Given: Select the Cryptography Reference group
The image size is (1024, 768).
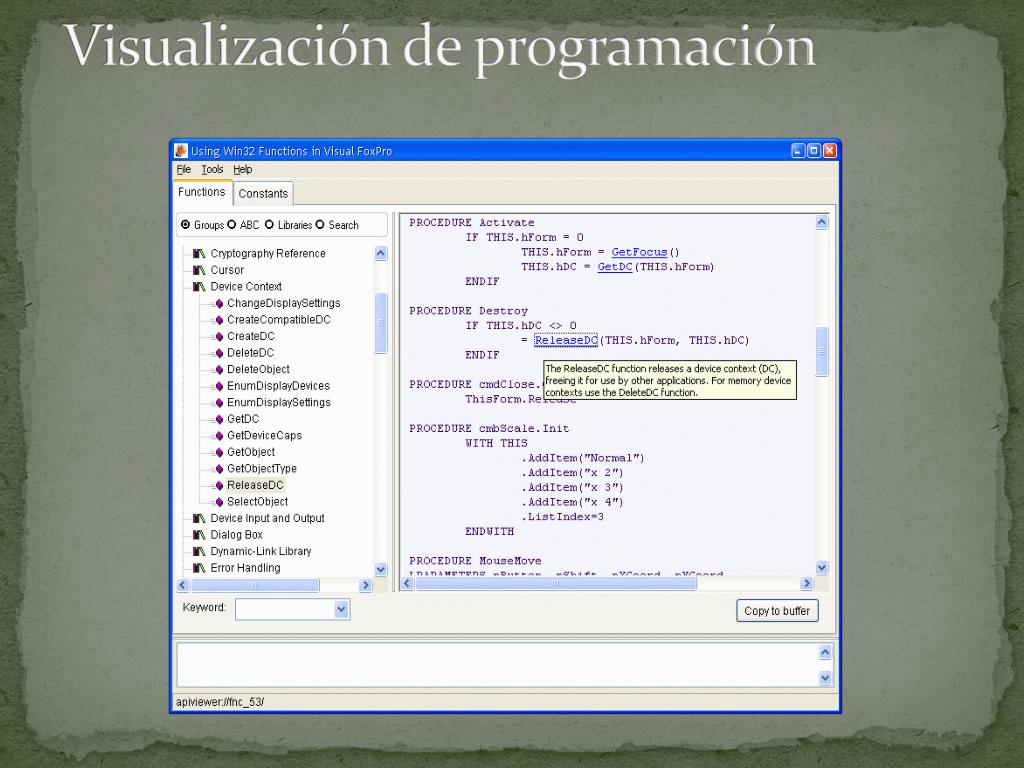Looking at the screenshot, I should click(268, 253).
